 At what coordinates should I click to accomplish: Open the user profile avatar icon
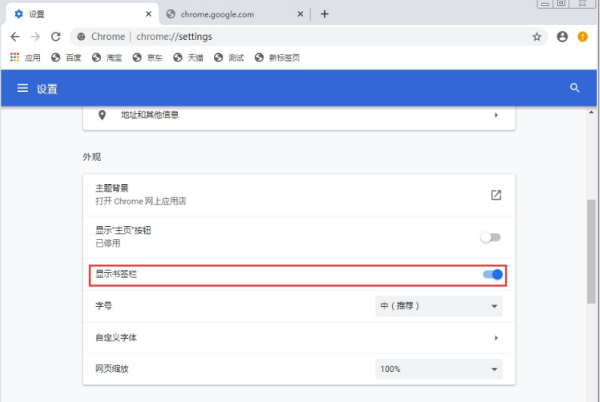[562, 37]
